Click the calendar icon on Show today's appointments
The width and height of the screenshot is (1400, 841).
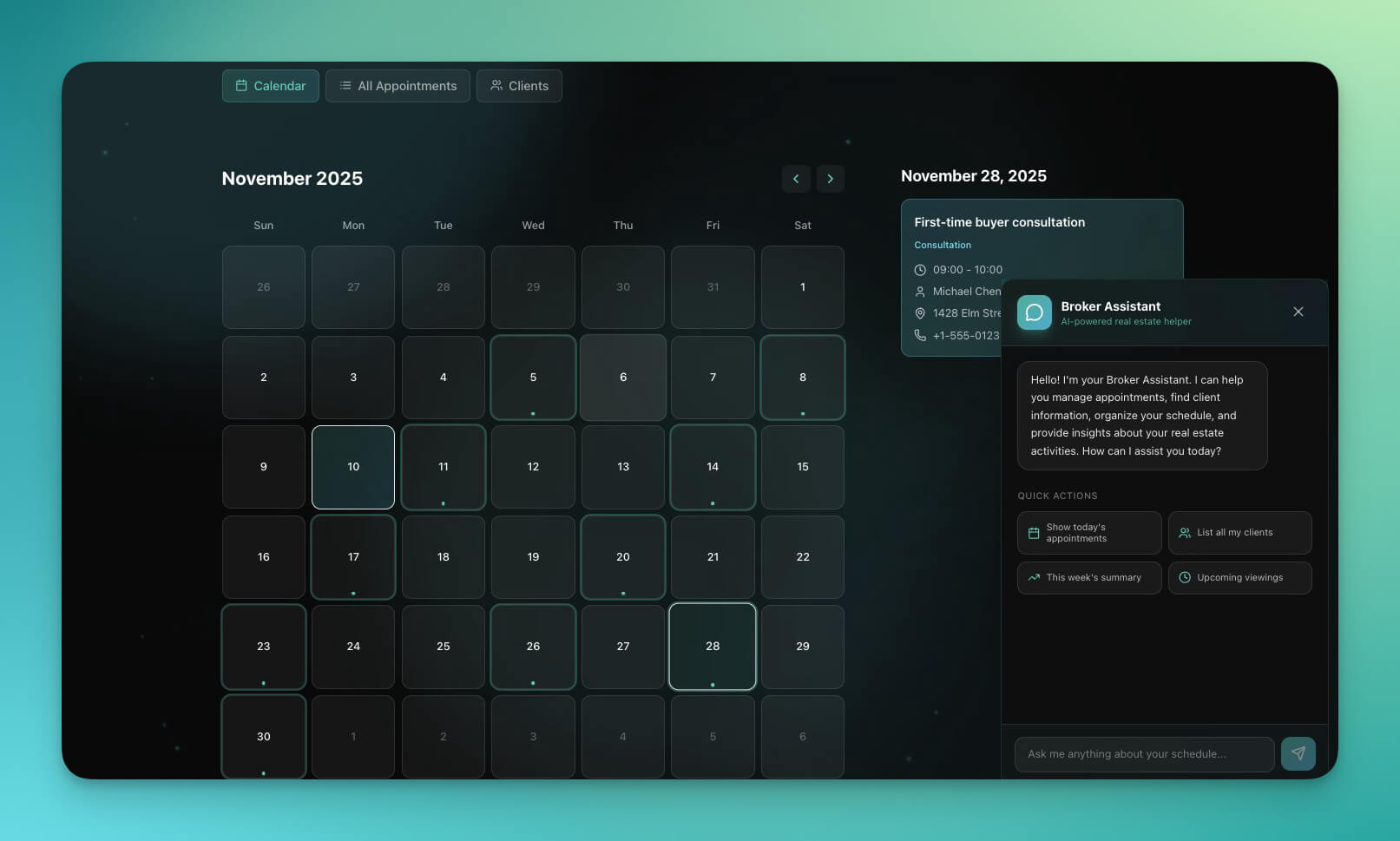(1033, 532)
